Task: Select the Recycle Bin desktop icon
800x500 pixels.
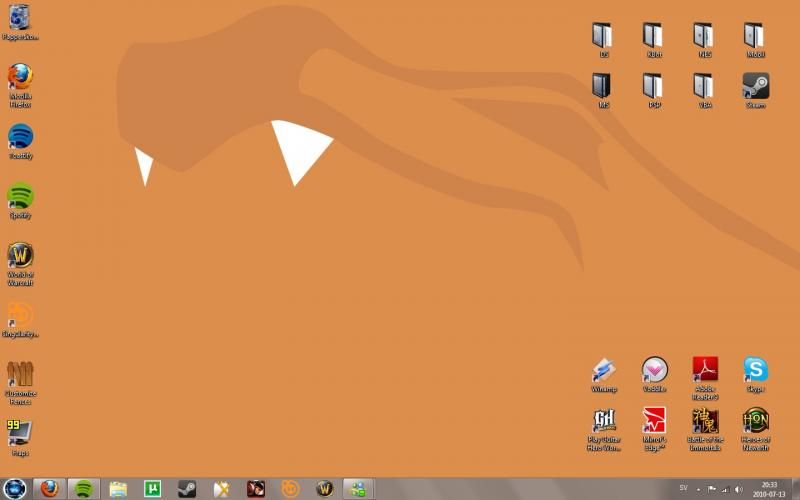Action: (20, 18)
